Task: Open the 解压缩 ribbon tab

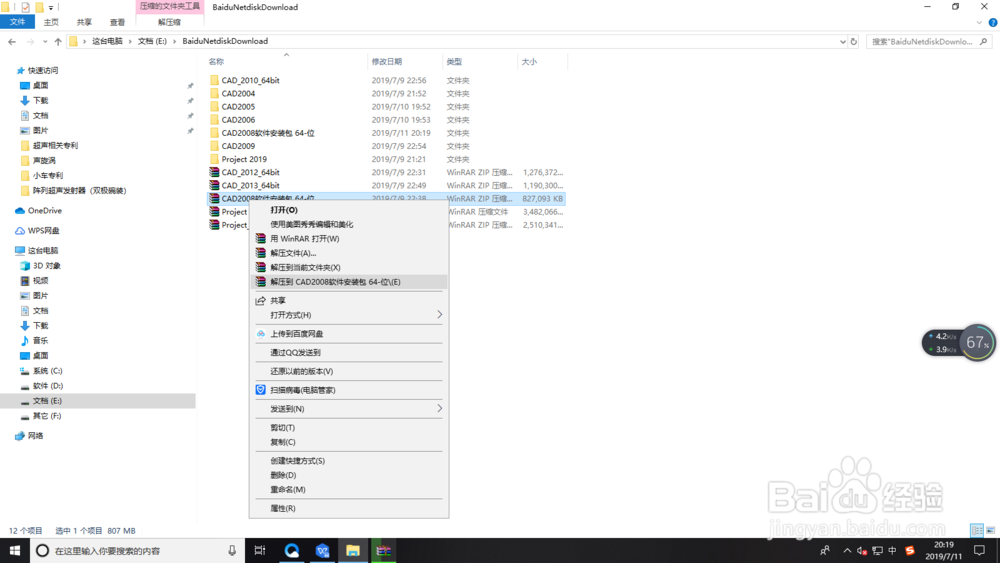Action: [x=169, y=22]
